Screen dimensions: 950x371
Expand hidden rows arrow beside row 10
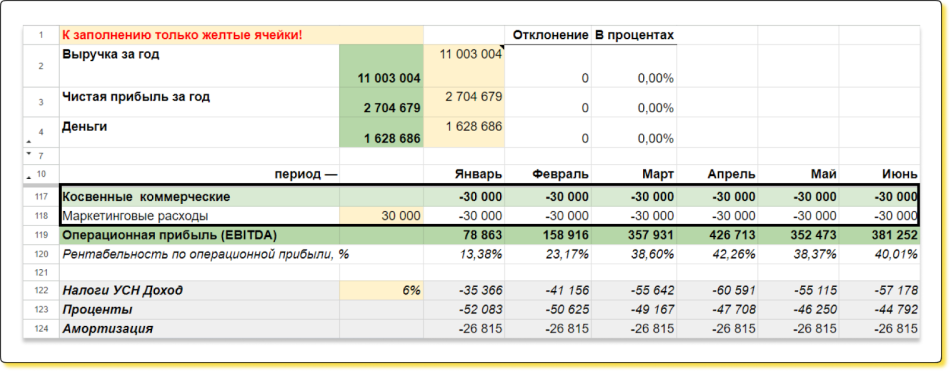pyautogui.click(x=28, y=176)
